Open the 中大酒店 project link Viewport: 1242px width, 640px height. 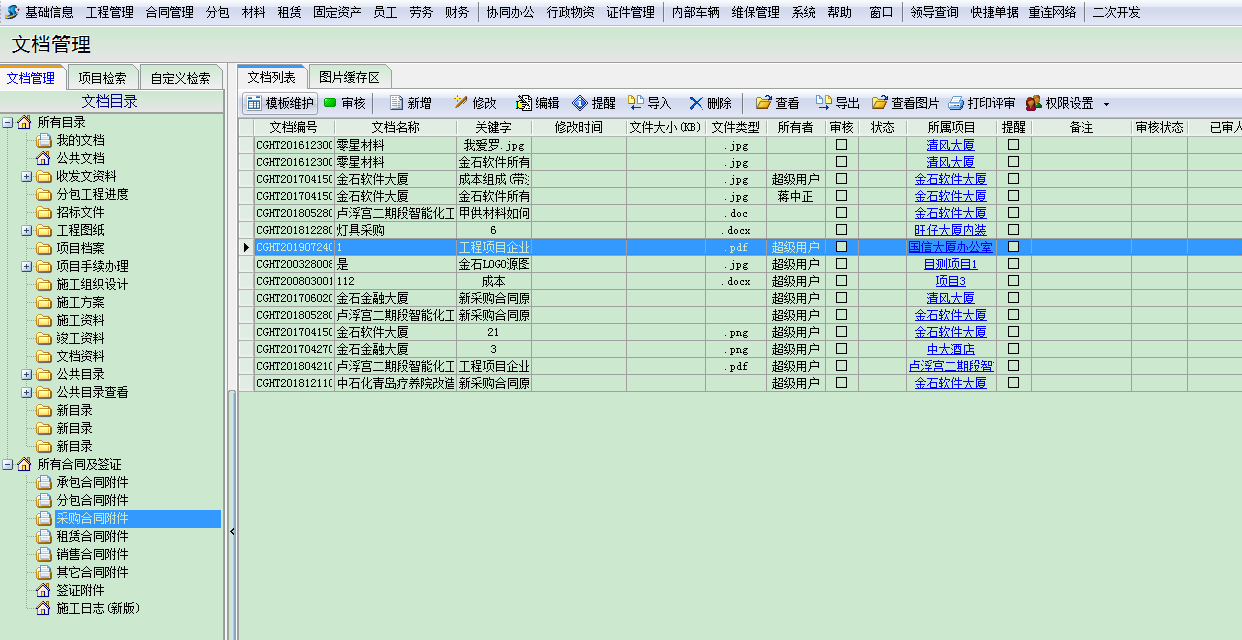(950, 348)
